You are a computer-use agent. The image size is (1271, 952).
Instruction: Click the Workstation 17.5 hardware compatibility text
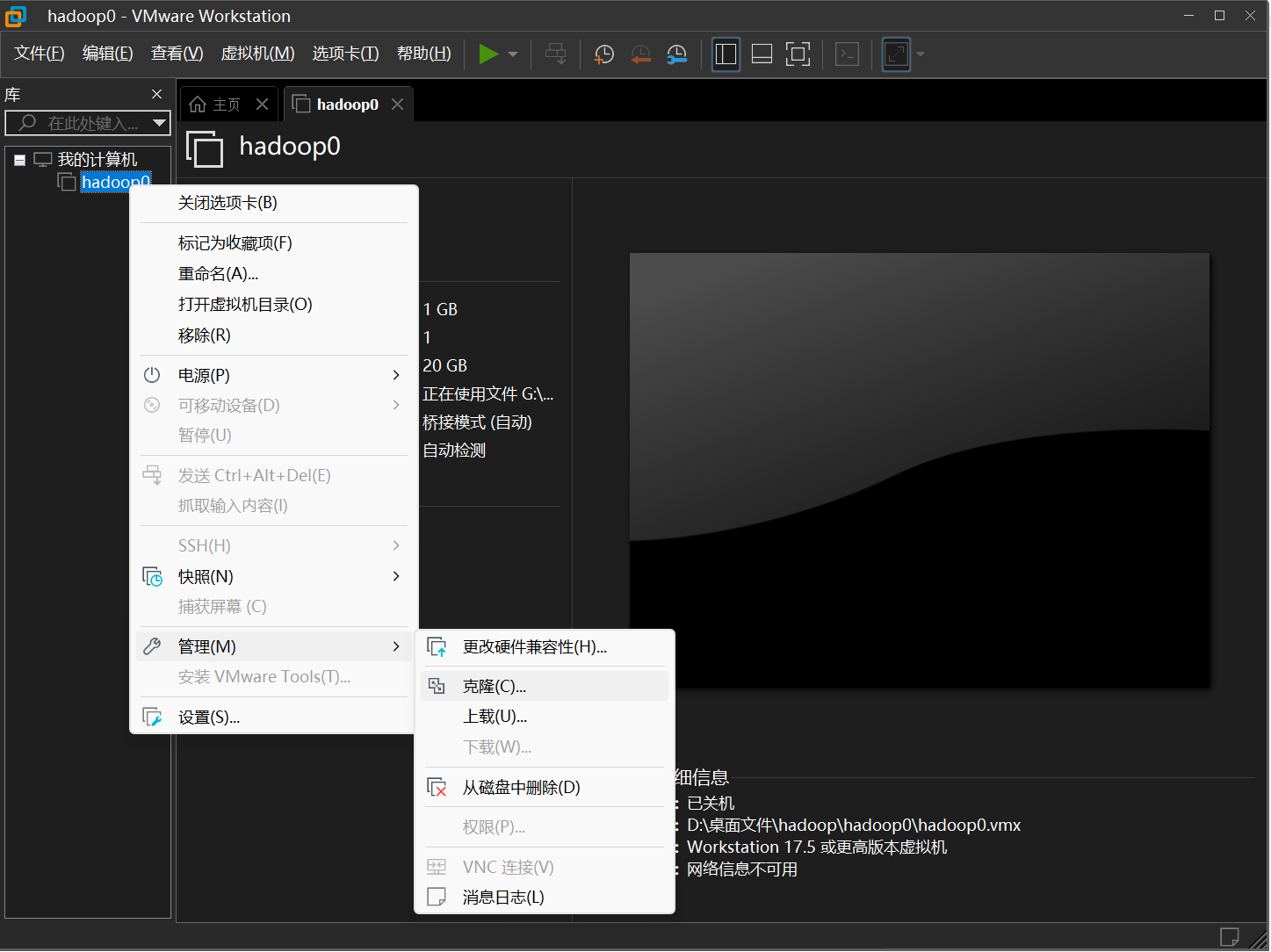[x=817, y=847]
